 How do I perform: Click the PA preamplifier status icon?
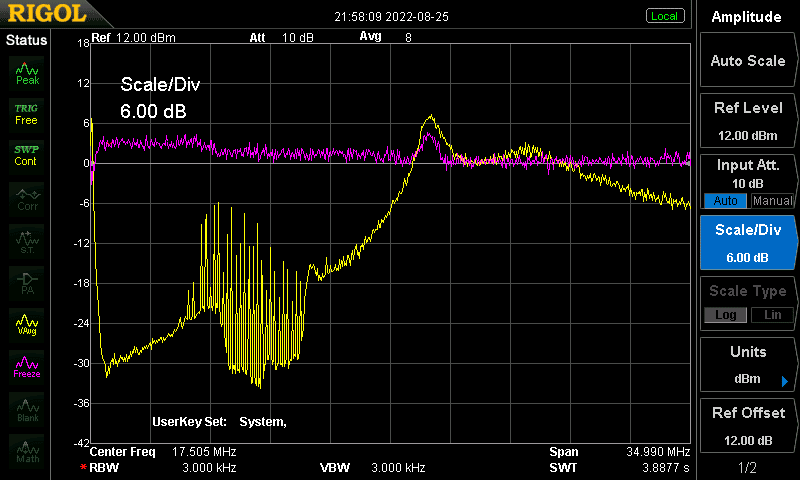27,284
